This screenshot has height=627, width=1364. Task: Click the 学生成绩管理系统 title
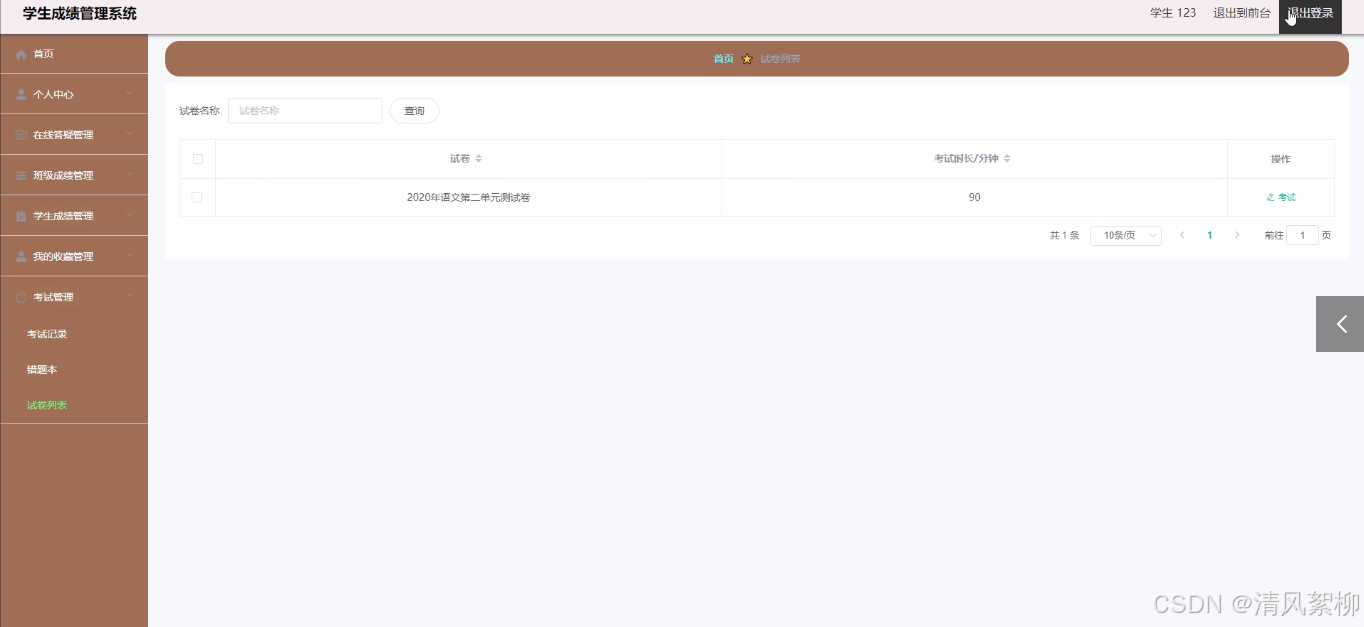pos(80,14)
